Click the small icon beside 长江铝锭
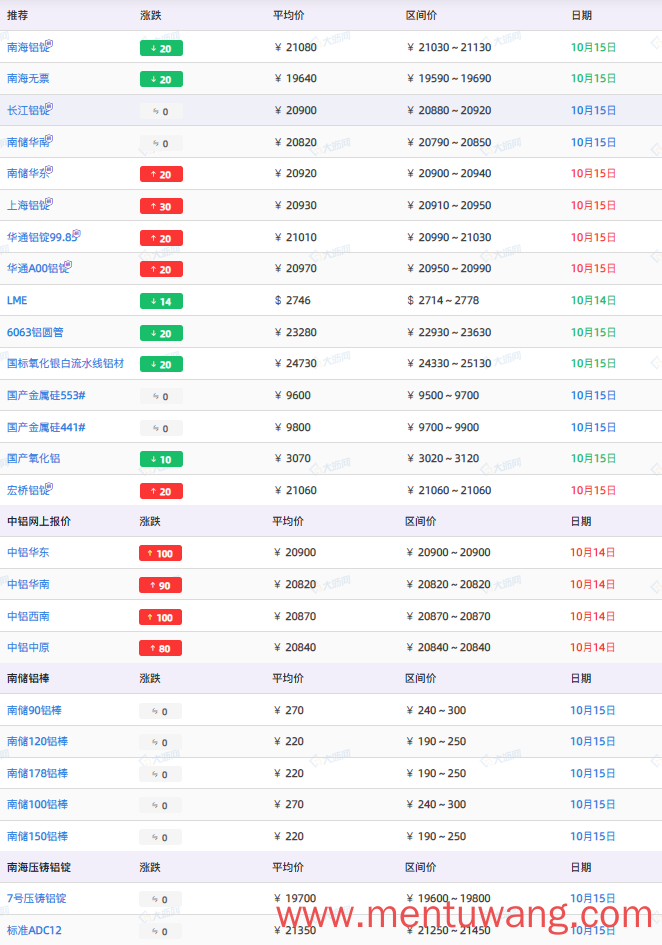The image size is (662, 945). click(x=49, y=107)
